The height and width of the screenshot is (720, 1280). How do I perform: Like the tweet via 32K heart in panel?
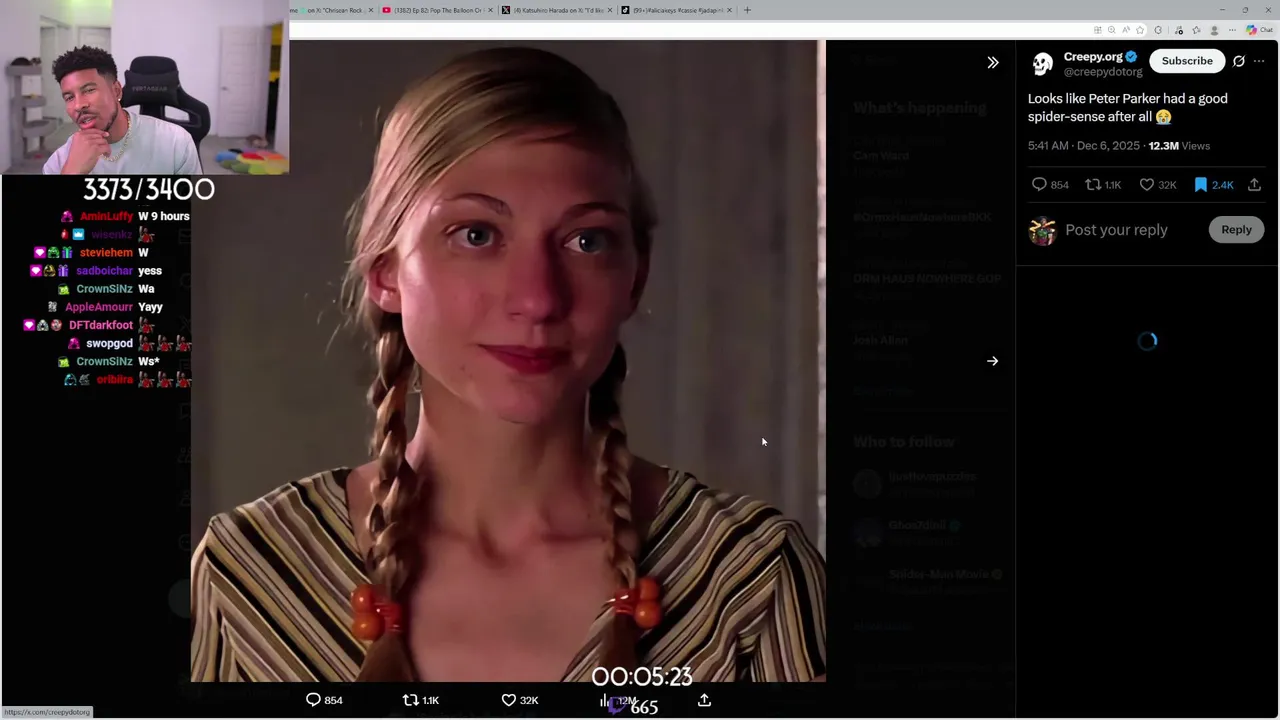pos(1158,185)
